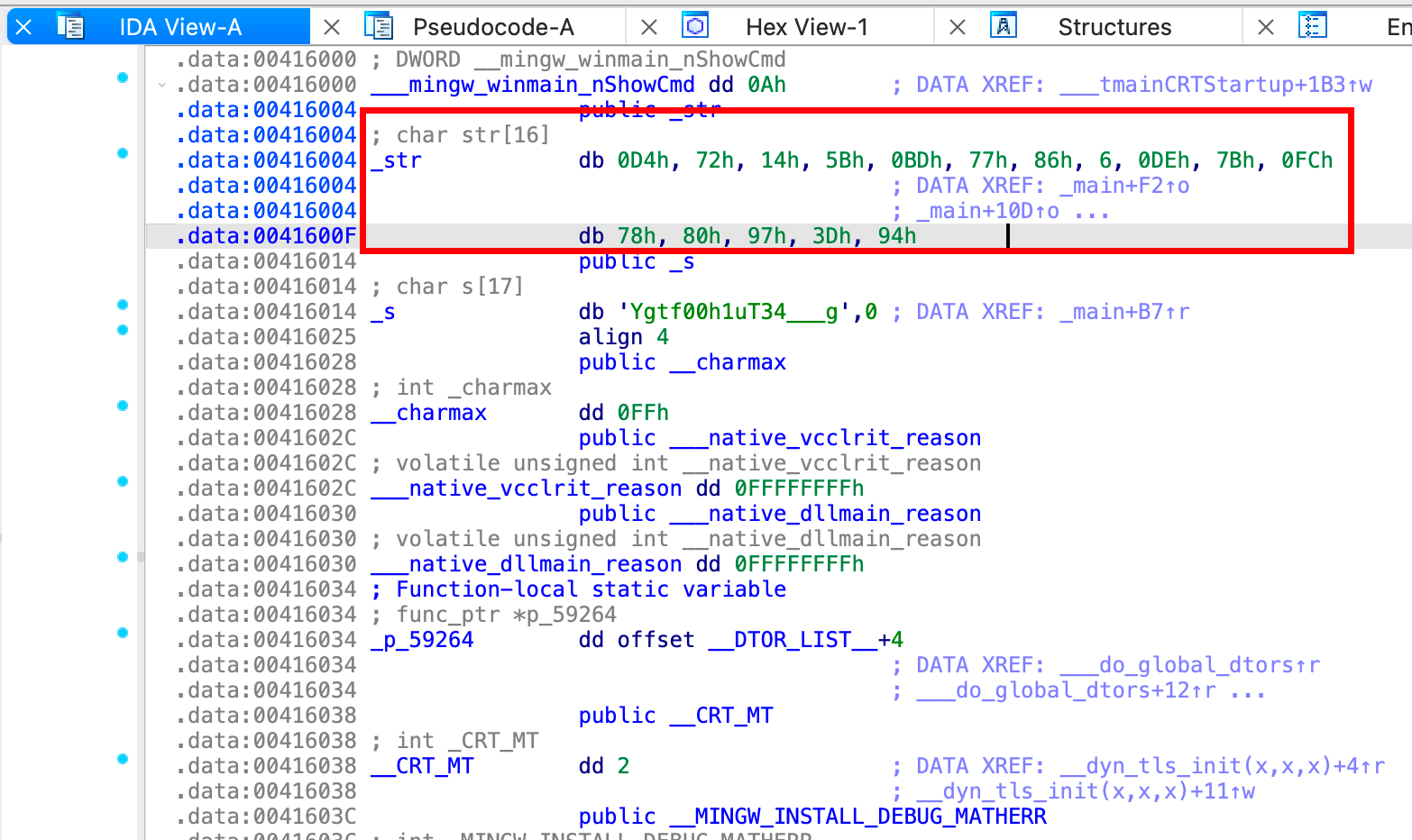The height and width of the screenshot is (840, 1412).
Task: Jump to __DTOR_LIST__ offset reference
Action: coord(793,640)
